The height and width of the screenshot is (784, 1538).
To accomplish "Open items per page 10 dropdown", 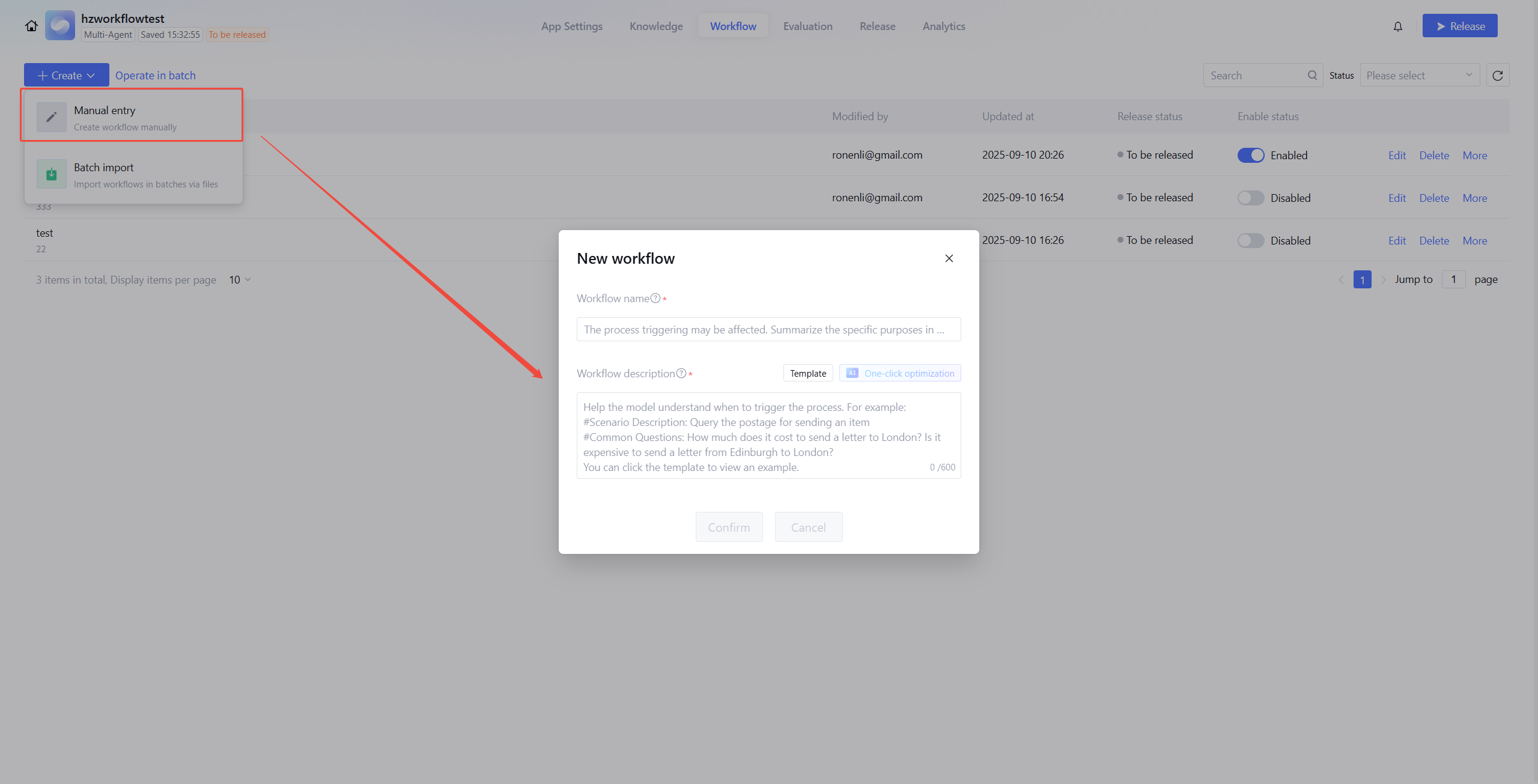I will [240, 280].
